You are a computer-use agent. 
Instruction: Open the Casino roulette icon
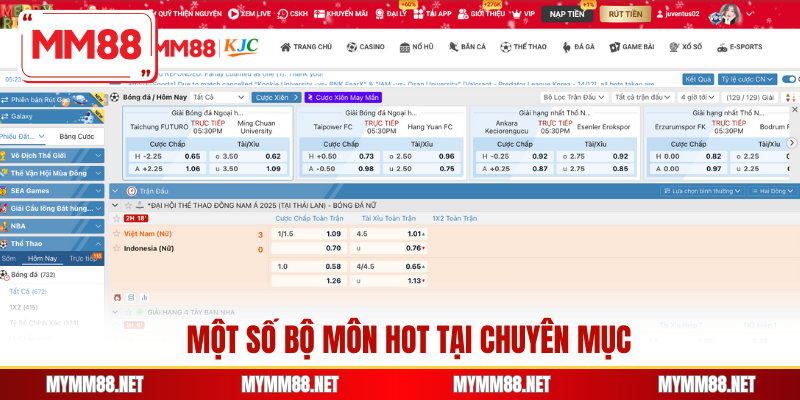tap(352, 47)
